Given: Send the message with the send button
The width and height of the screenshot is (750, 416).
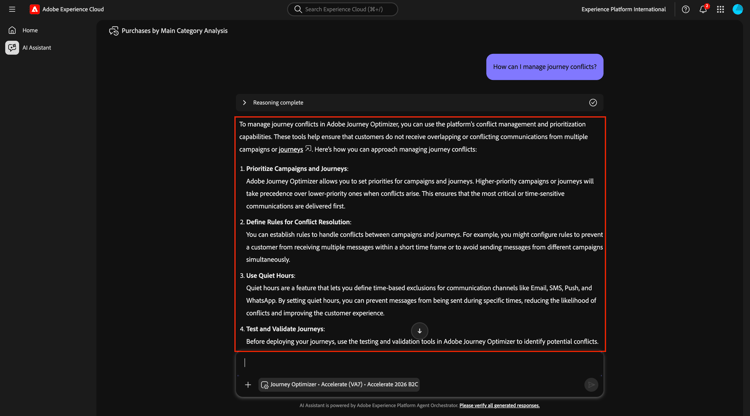Looking at the screenshot, I should (591, 384).
